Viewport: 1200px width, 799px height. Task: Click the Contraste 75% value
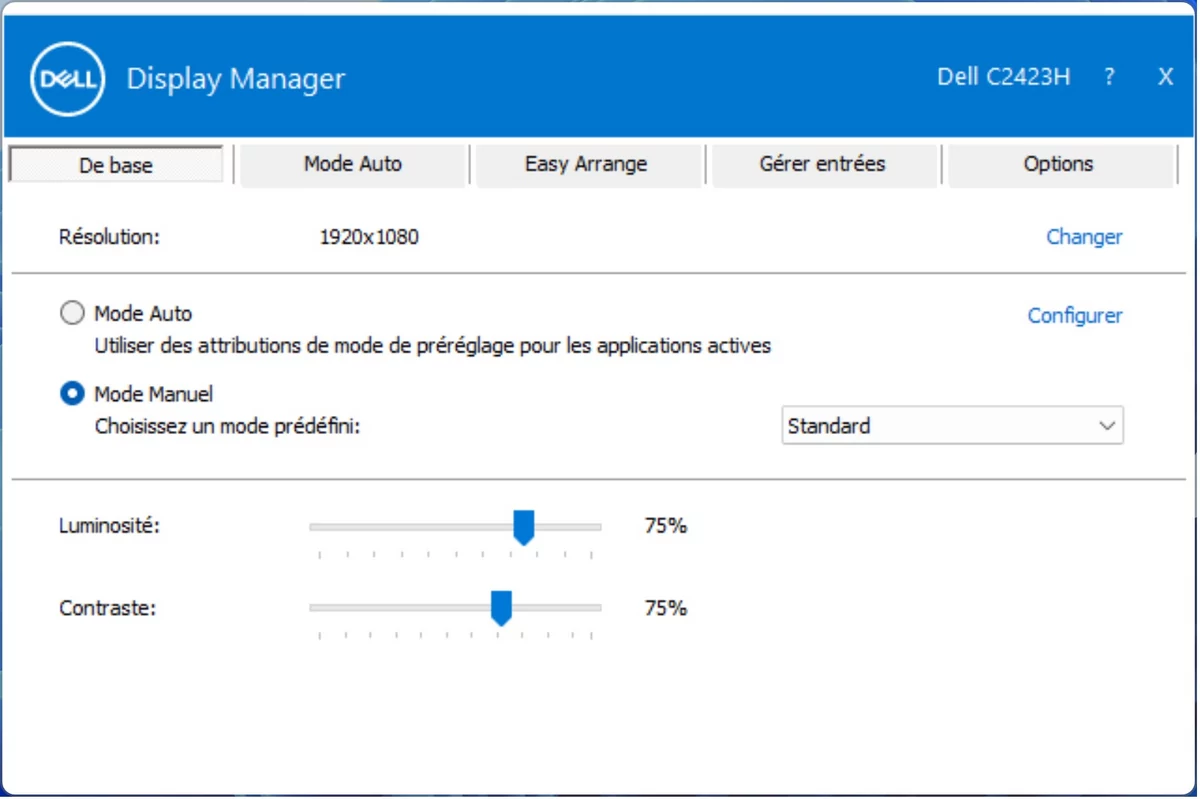(666, 607)
